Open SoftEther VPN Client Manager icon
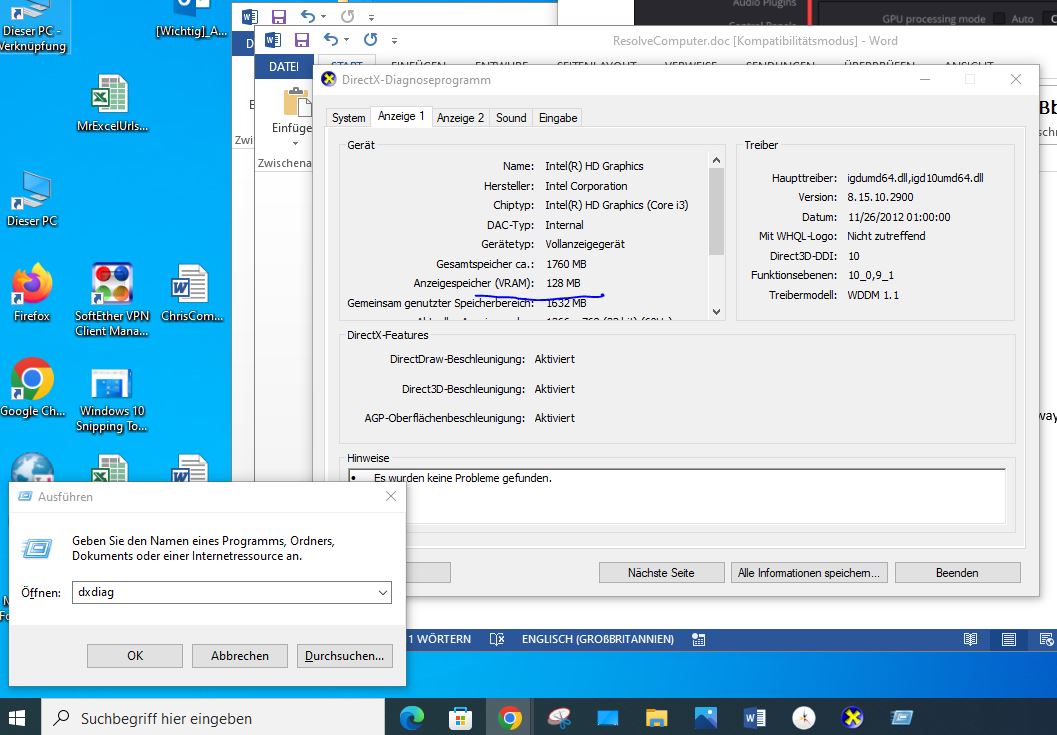The image size is (1057, 735). pos(112,300)
